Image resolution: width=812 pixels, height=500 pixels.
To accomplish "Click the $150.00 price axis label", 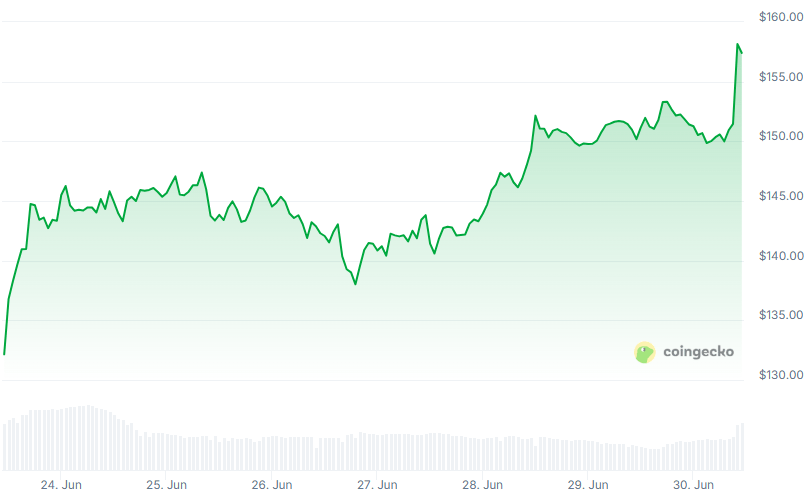I will (x=781, y=136).
